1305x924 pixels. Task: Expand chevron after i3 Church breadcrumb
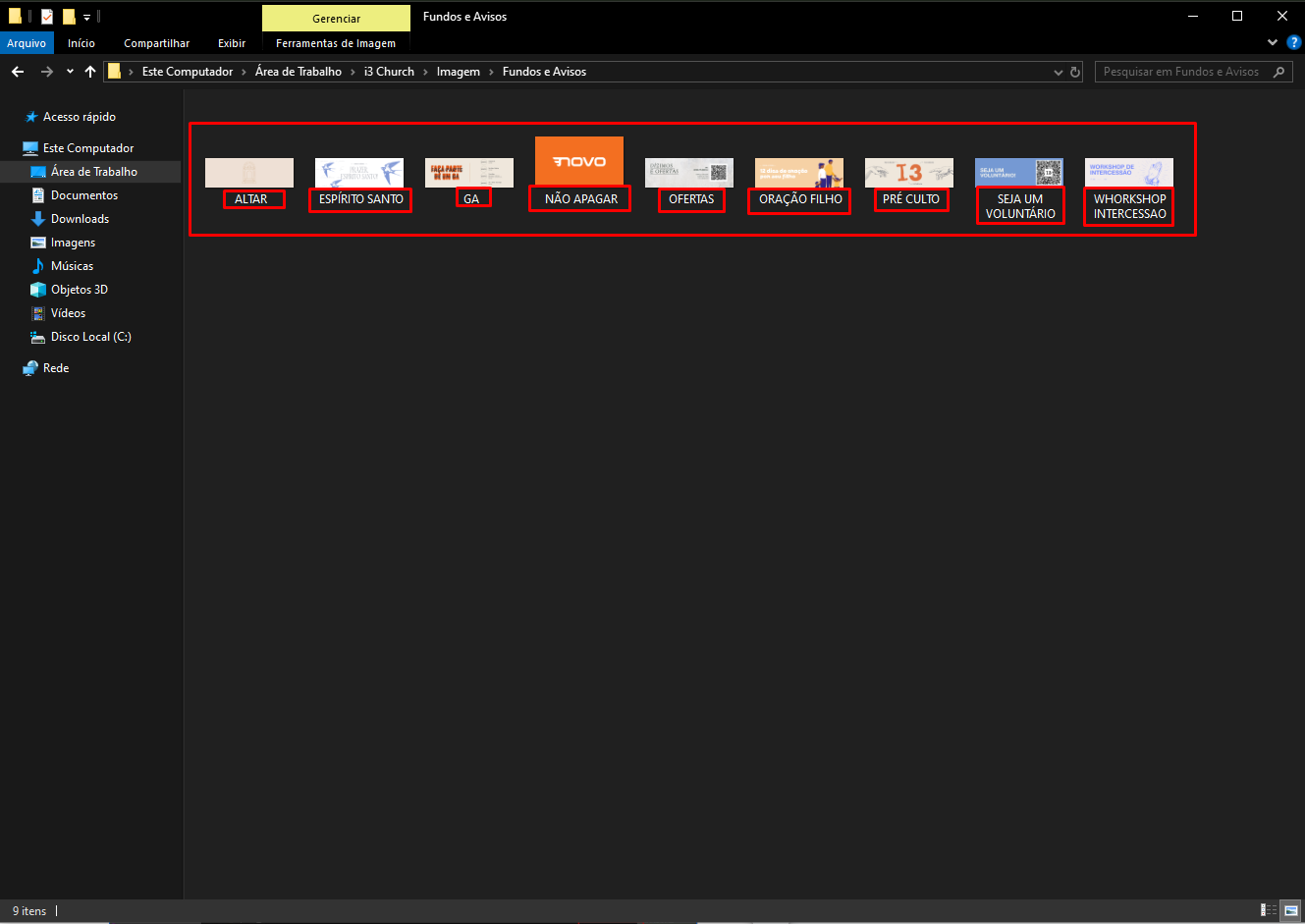coord(425,72)
